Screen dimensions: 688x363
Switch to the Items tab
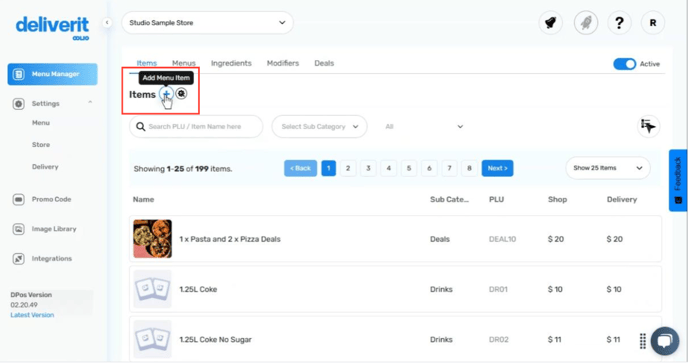click(147, 63)
